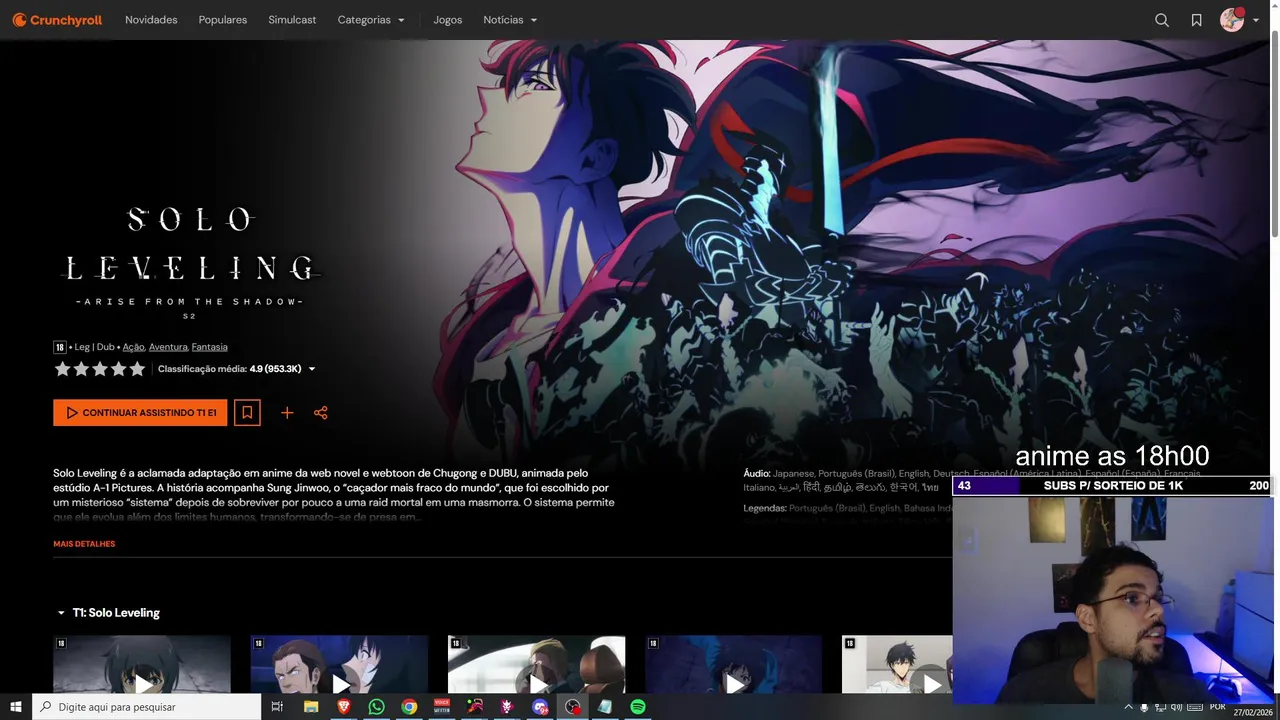Toggle the series watchlist bookmark button
Screen dimensions: 1280x720
tap(247, 413)
